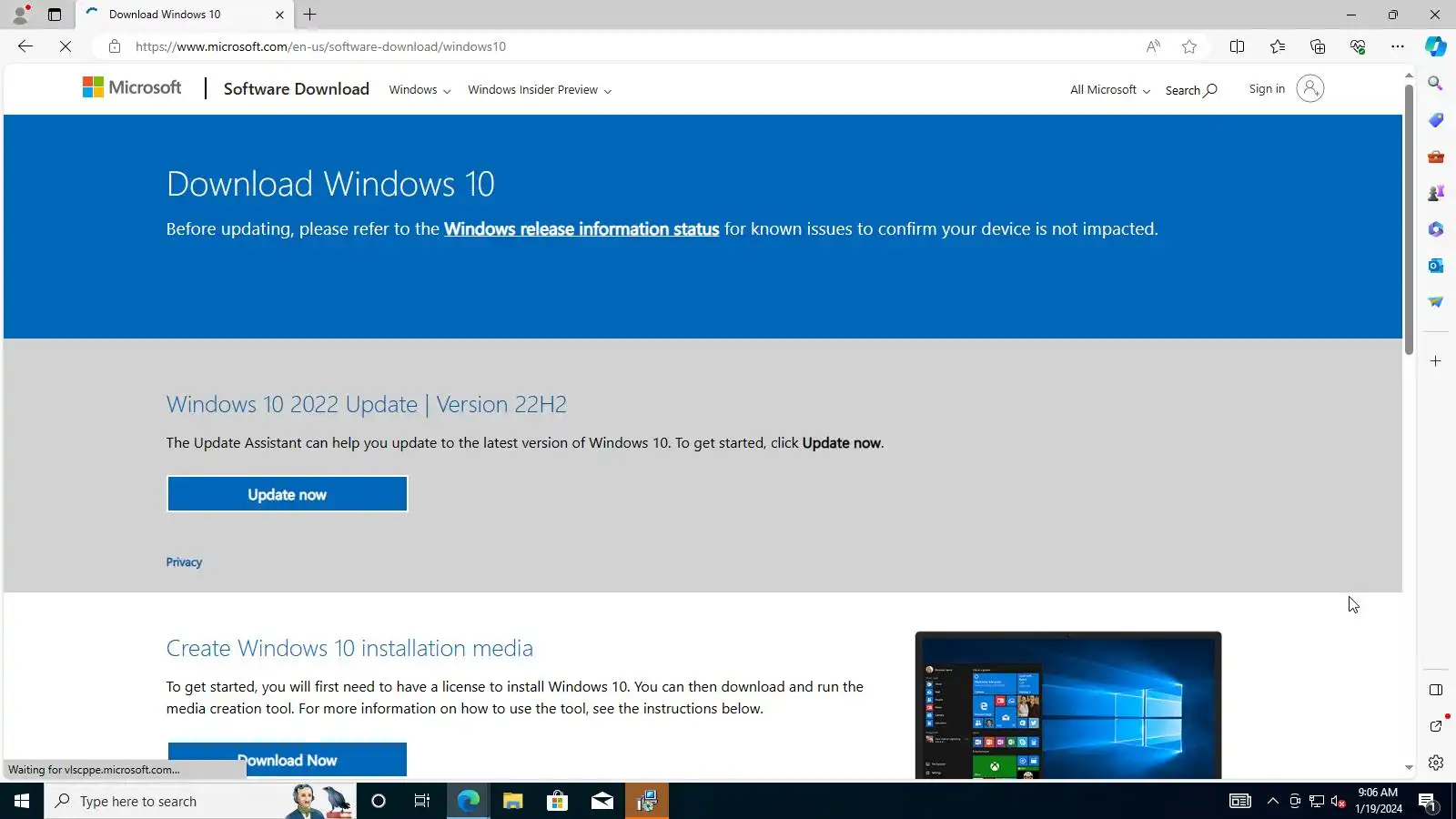Click the Update now button
This screenshot has height=819, width=1456.
[288, 494]
